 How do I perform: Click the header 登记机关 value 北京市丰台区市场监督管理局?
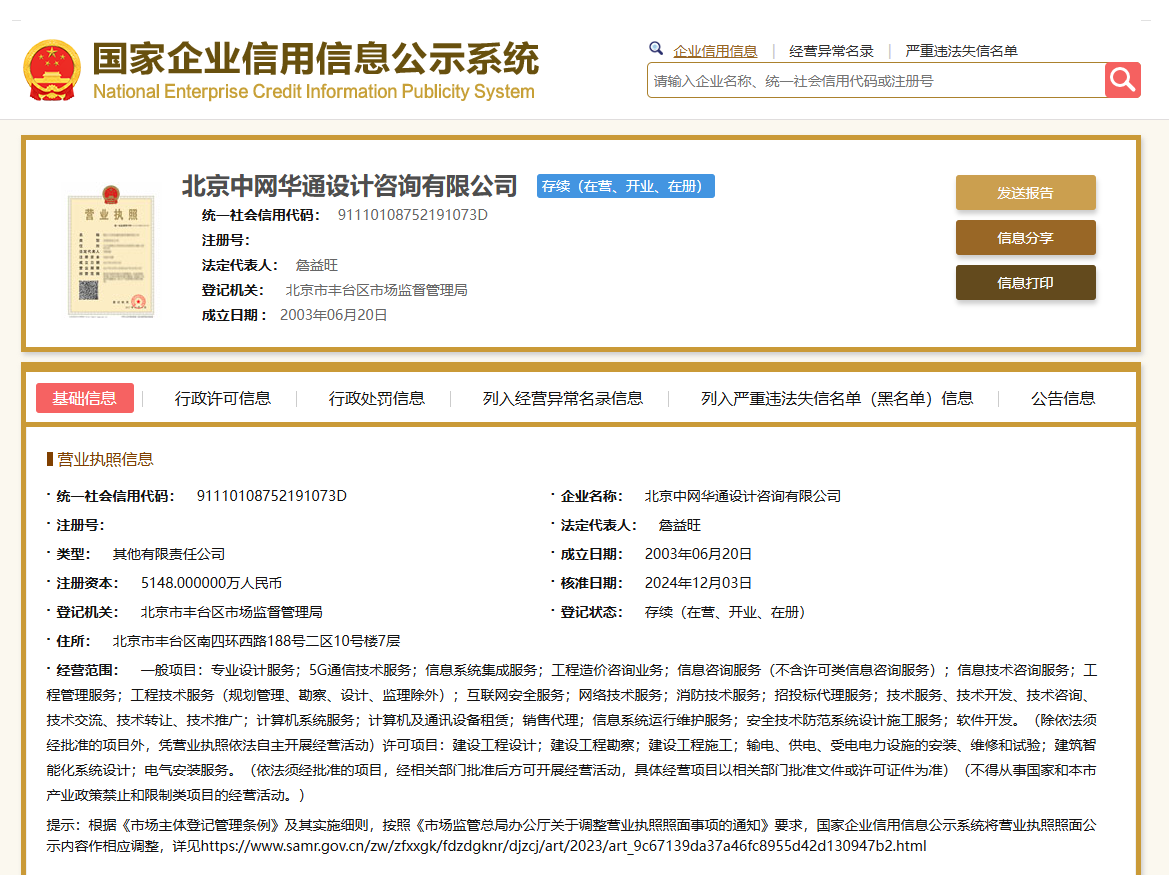tap(376, 290)
